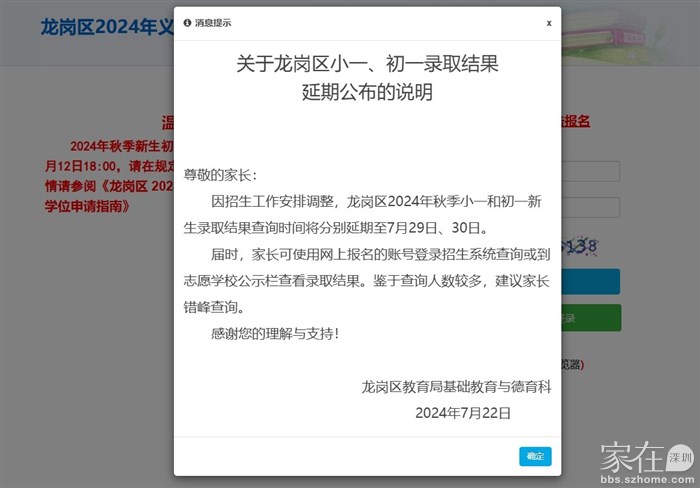Click the first login input field
The image size is (700, 488).
click(x=591, y=171)
